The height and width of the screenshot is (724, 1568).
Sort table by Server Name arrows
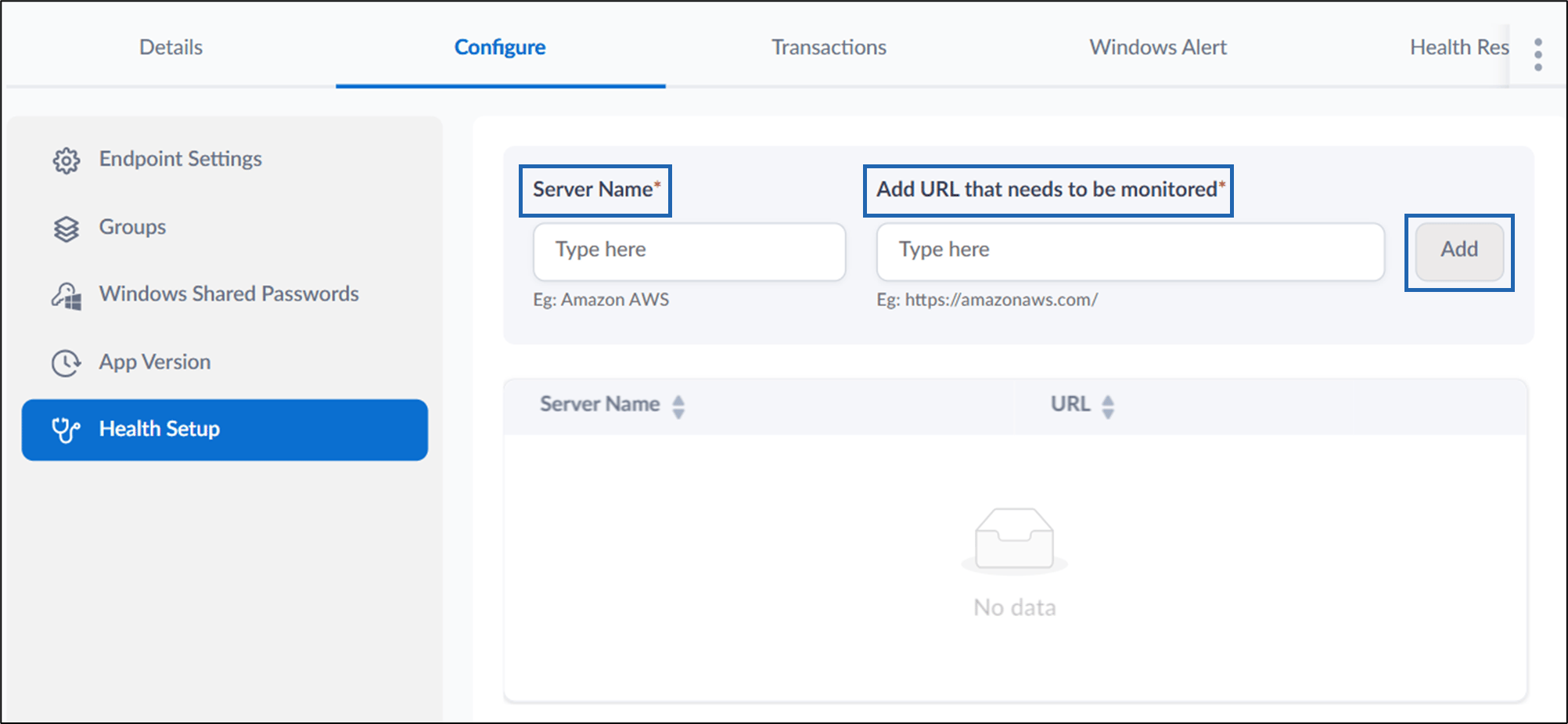[678, 406]
